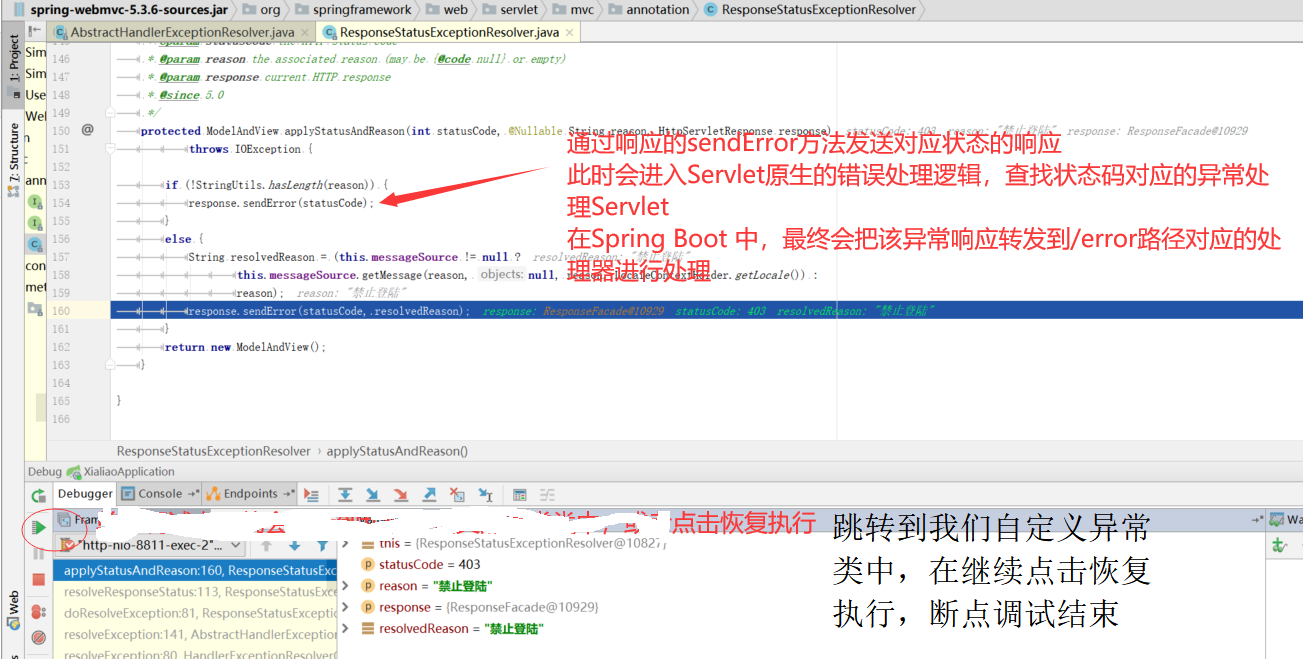This screenshot has height=659, width=1303.
Task: Switch to the Console tab
Action: click(x=159, y=493)
